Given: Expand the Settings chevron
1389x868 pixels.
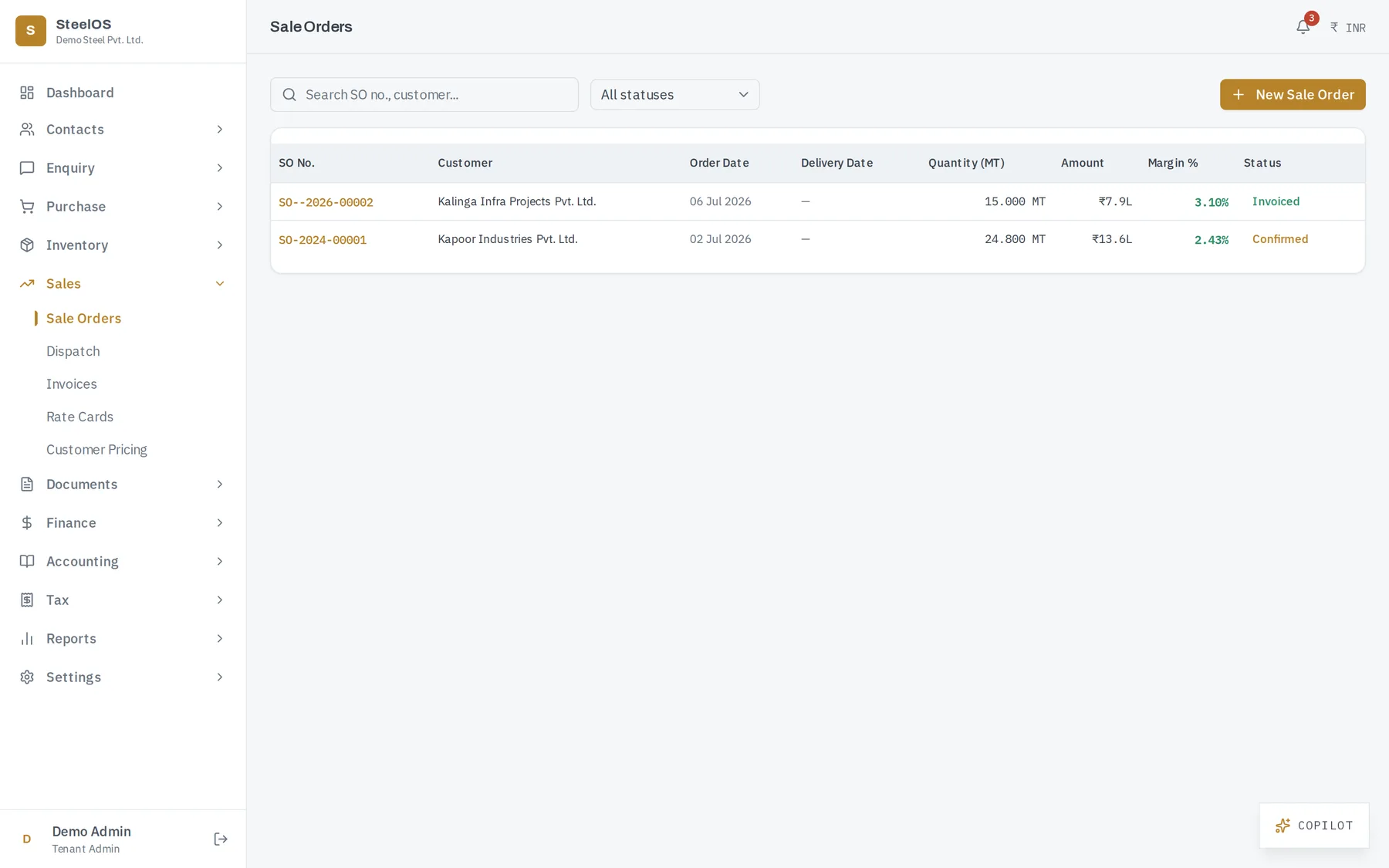Looking at the screenshot, I should [x=220, y=677].
